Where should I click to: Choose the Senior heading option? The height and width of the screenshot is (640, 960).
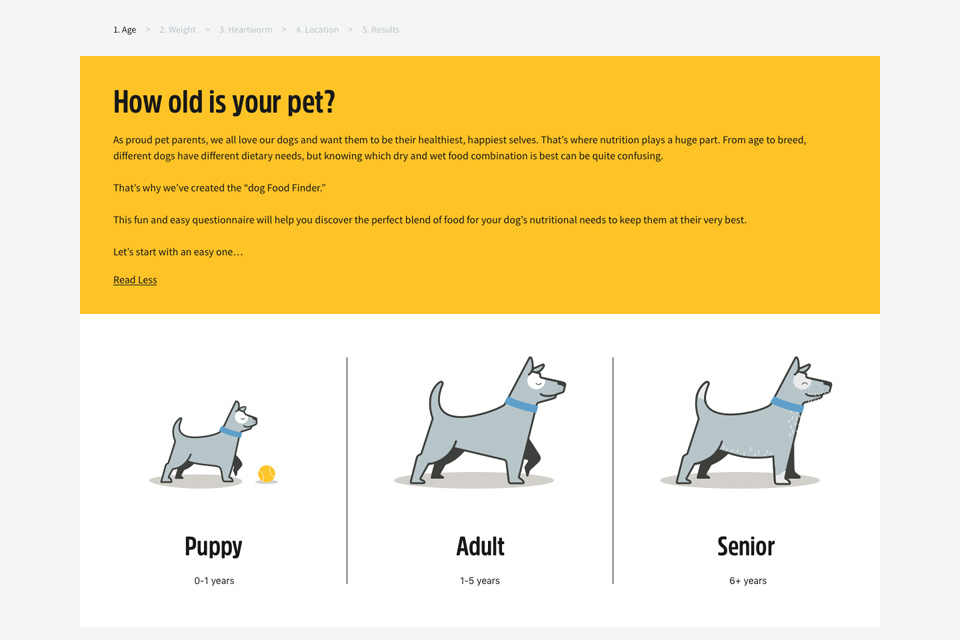[746, 546]
